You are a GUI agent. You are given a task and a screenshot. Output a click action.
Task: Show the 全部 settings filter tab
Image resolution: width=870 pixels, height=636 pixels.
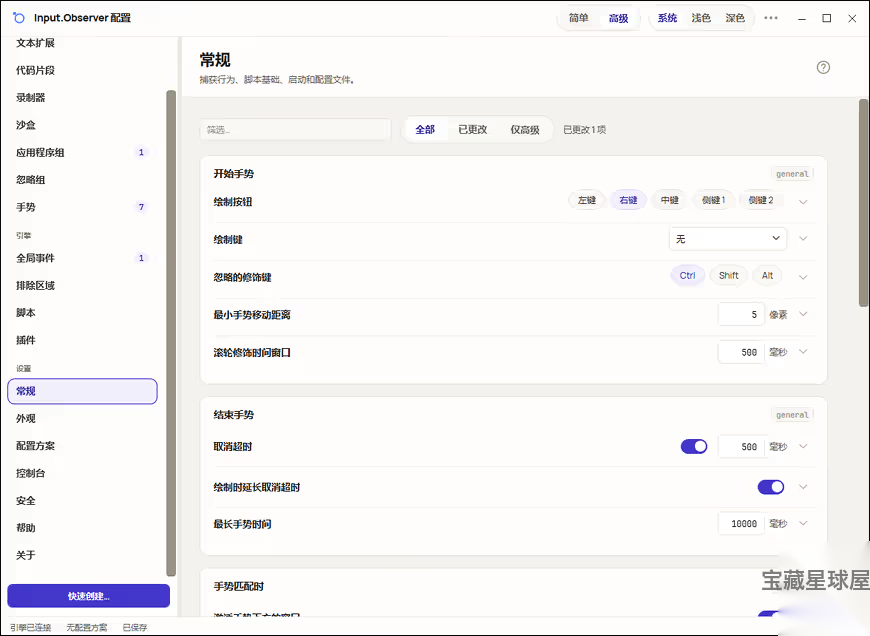point(425,129)
